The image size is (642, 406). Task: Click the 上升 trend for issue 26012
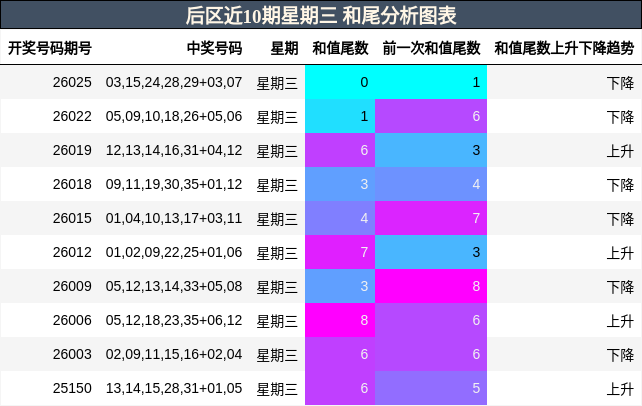pyautogui.click(x=620, y=253)
